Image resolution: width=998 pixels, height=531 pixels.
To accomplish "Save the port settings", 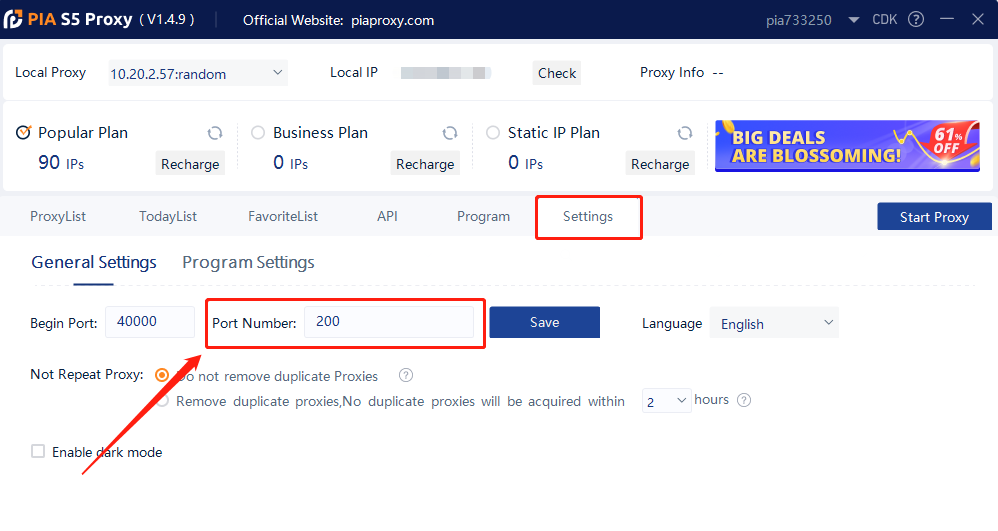I will click(545, 322).
